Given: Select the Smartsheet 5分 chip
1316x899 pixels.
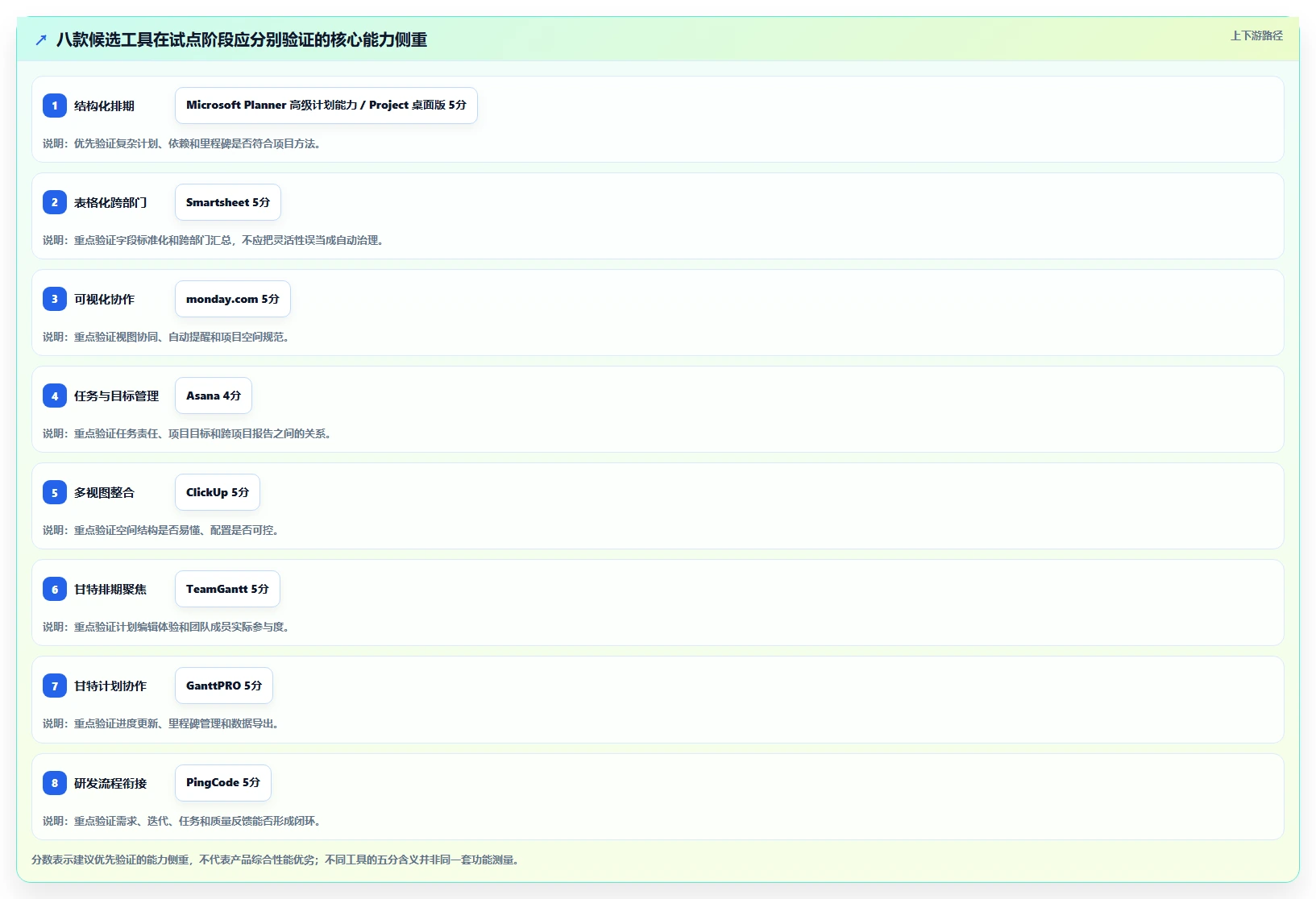Looking at the screenshot, I should (x=228, y=202).
